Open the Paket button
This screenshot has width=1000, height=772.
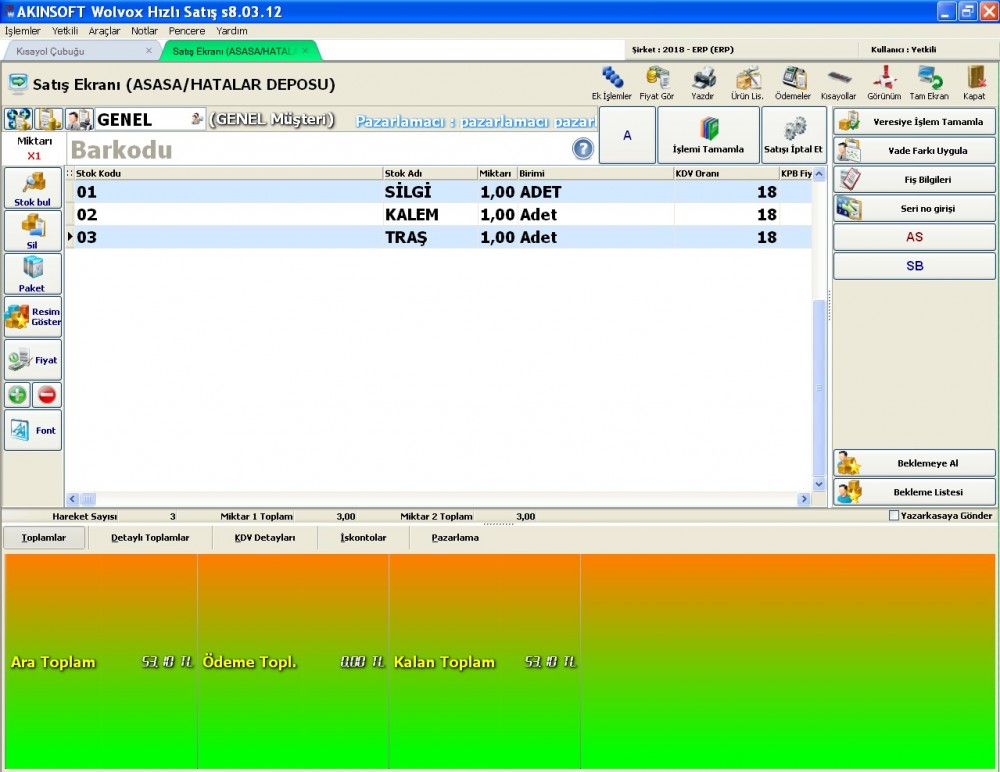33,274
